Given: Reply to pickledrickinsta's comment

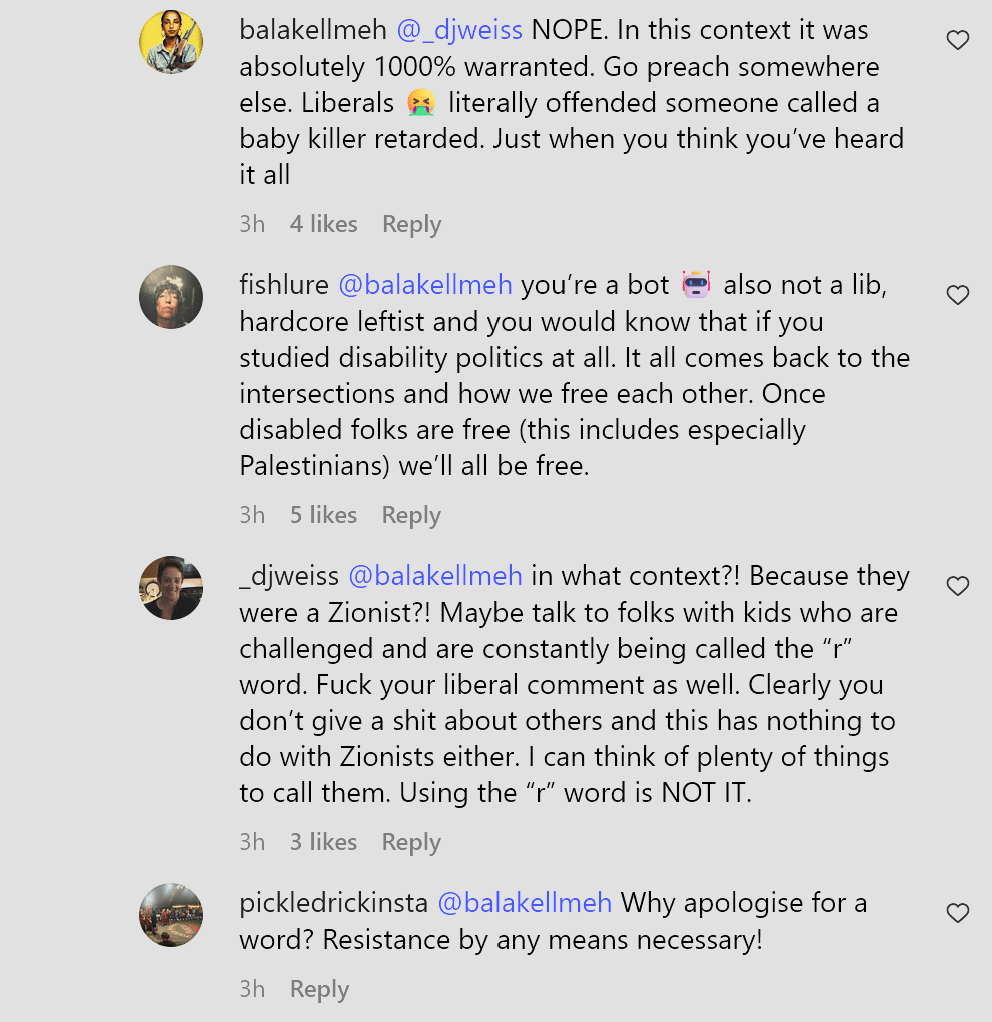Looking at the screenshot, I should [x=319, y=989].
